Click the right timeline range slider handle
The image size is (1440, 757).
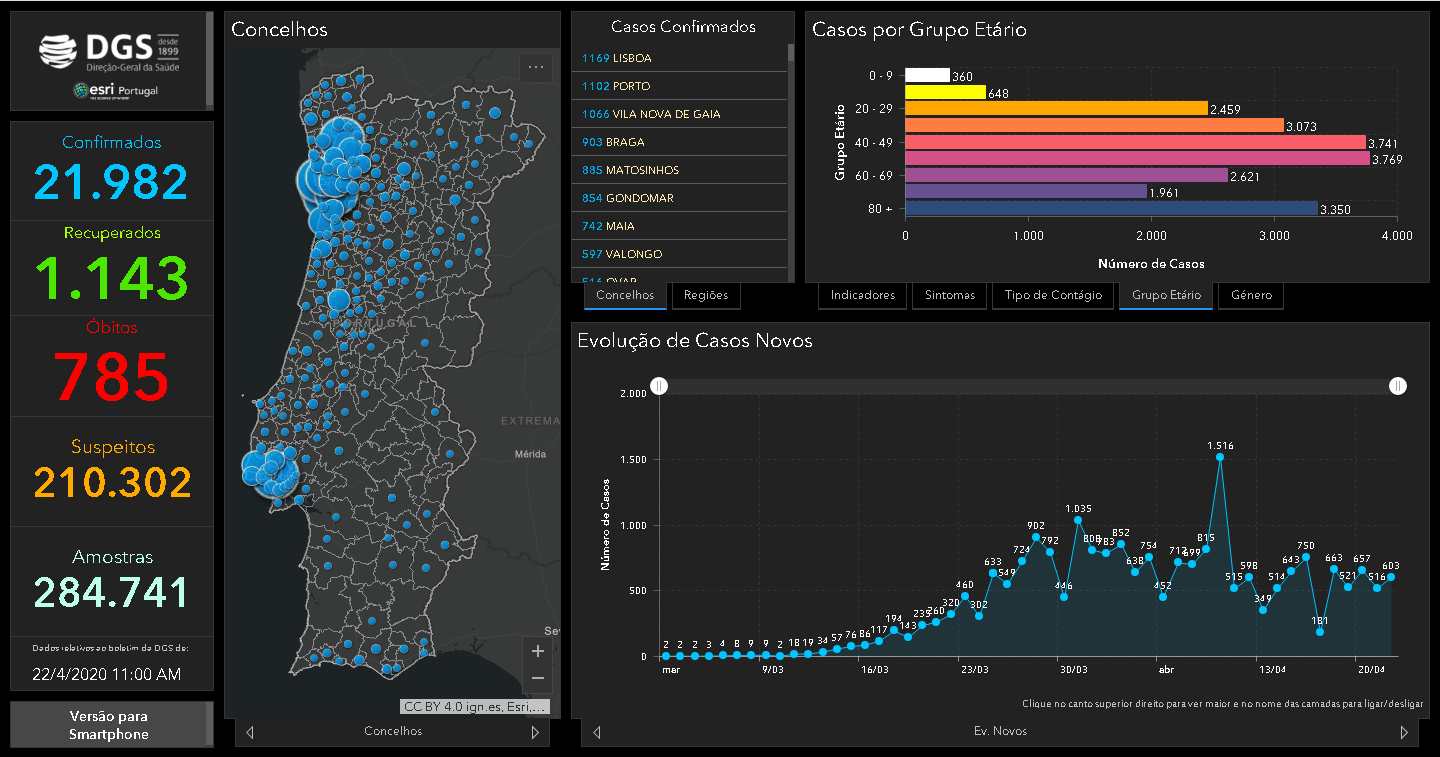tap(1398, 386)
